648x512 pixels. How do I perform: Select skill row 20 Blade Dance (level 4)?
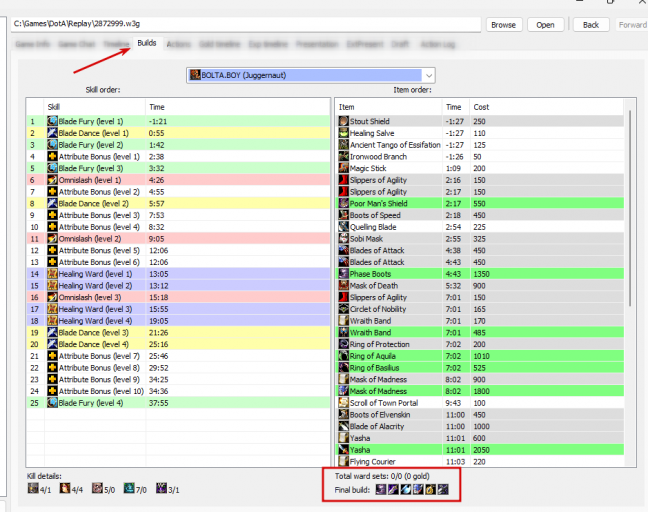(179, 344)
